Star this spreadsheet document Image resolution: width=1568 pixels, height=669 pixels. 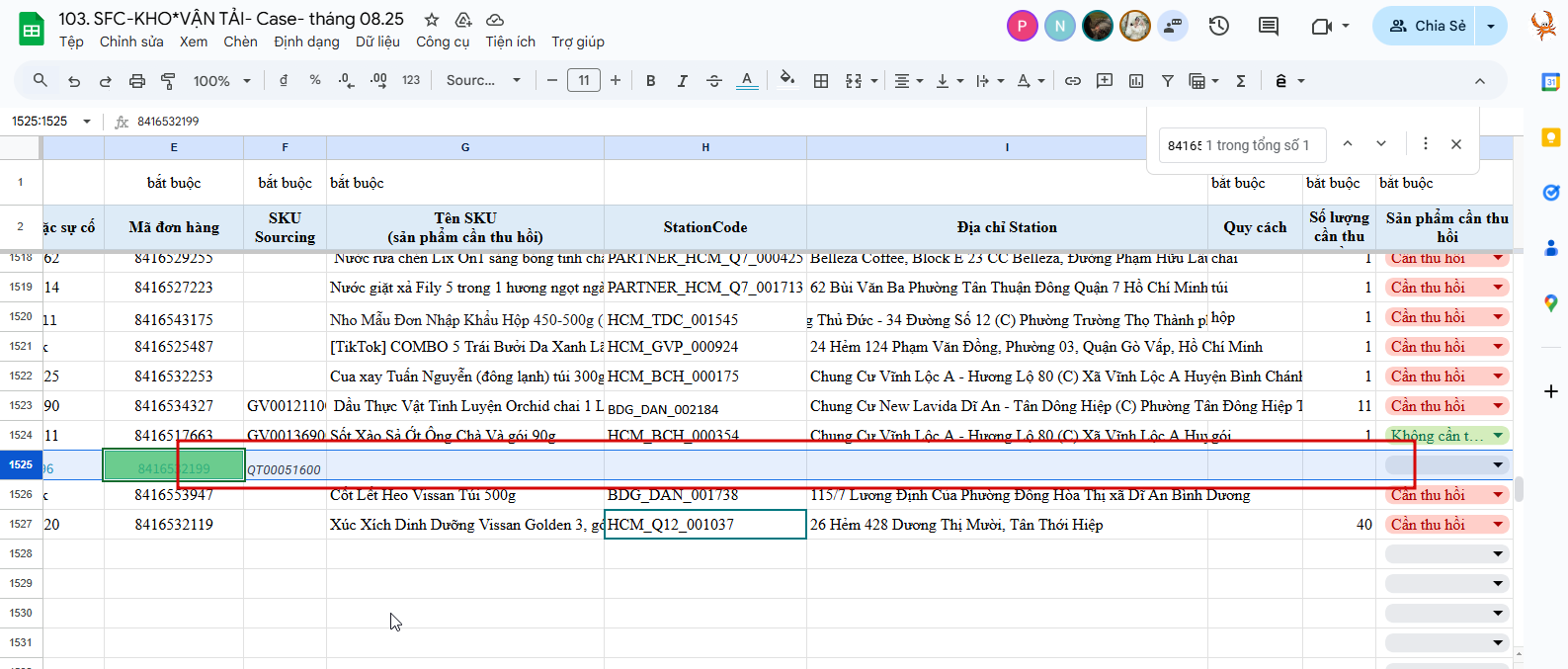pos(432,20)
